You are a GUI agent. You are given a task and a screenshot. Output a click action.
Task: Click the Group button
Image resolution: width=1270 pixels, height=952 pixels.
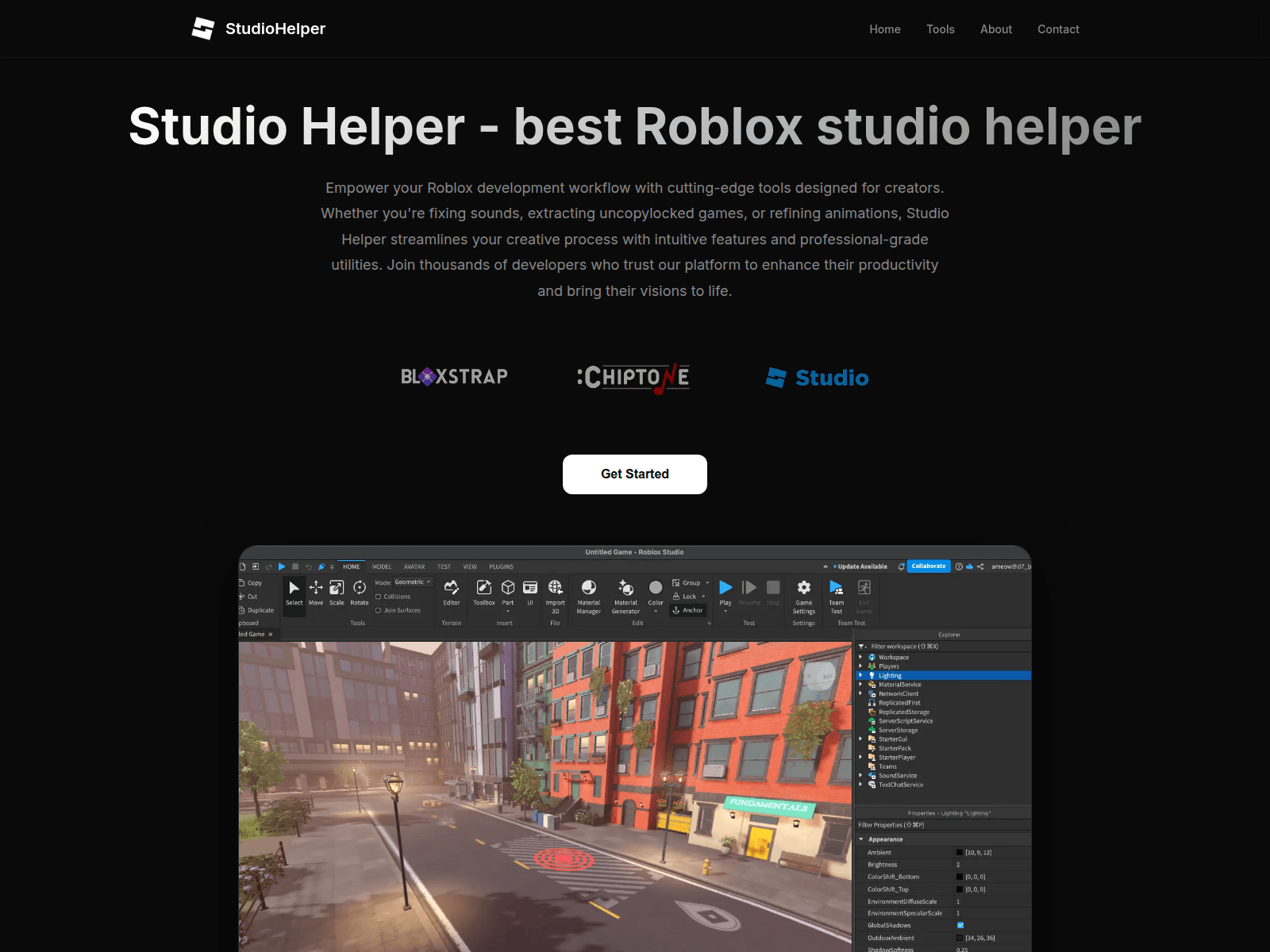(x=687, y=583)
